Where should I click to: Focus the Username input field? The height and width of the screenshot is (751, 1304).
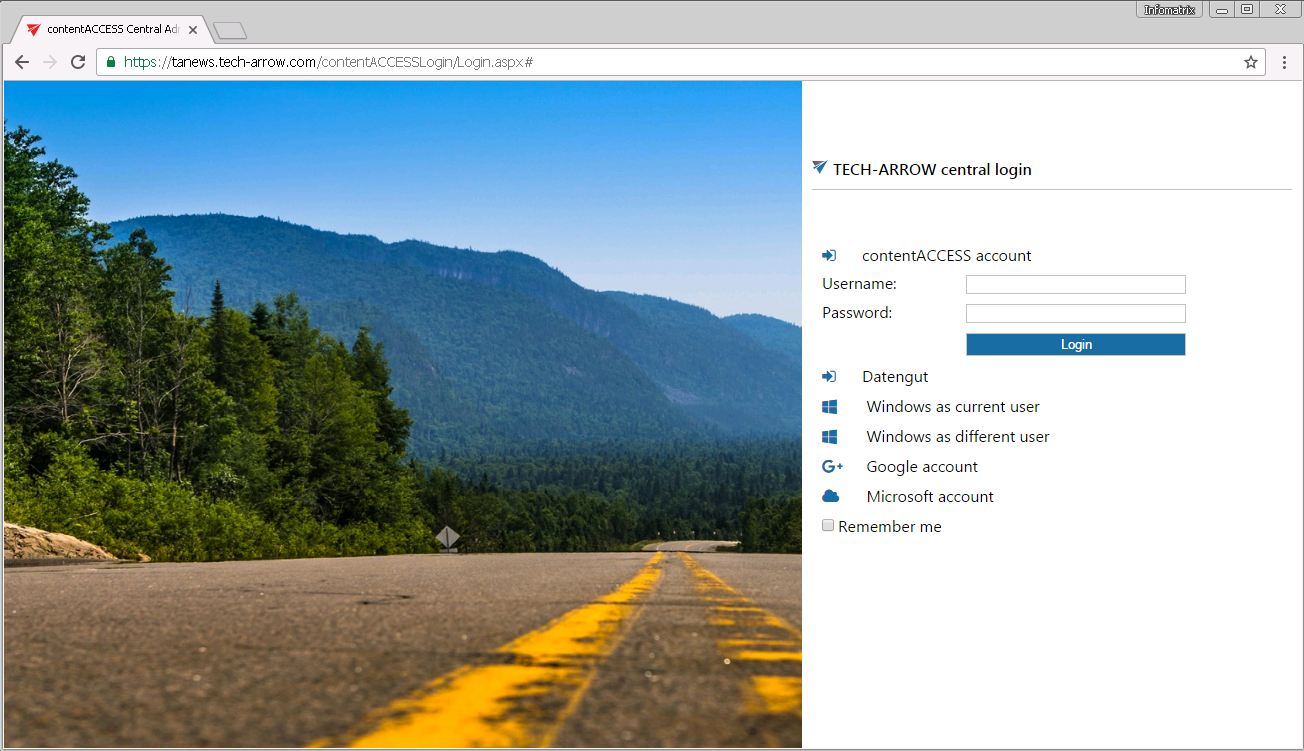click(1076, 285)
